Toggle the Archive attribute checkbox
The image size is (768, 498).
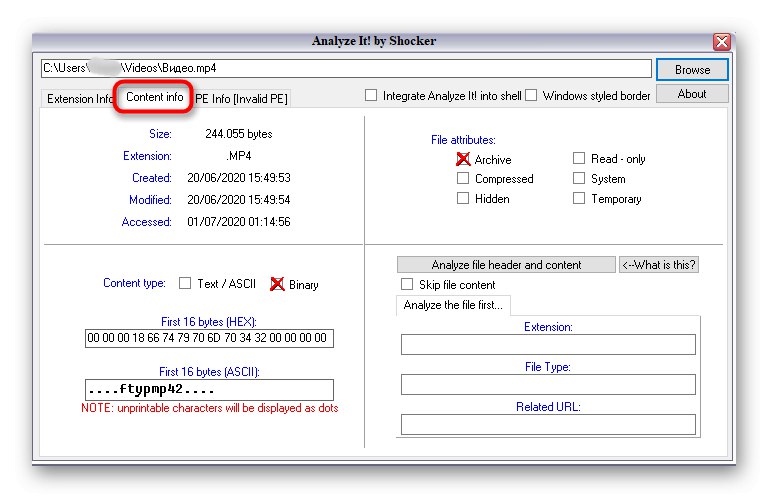tap(463, 159)
